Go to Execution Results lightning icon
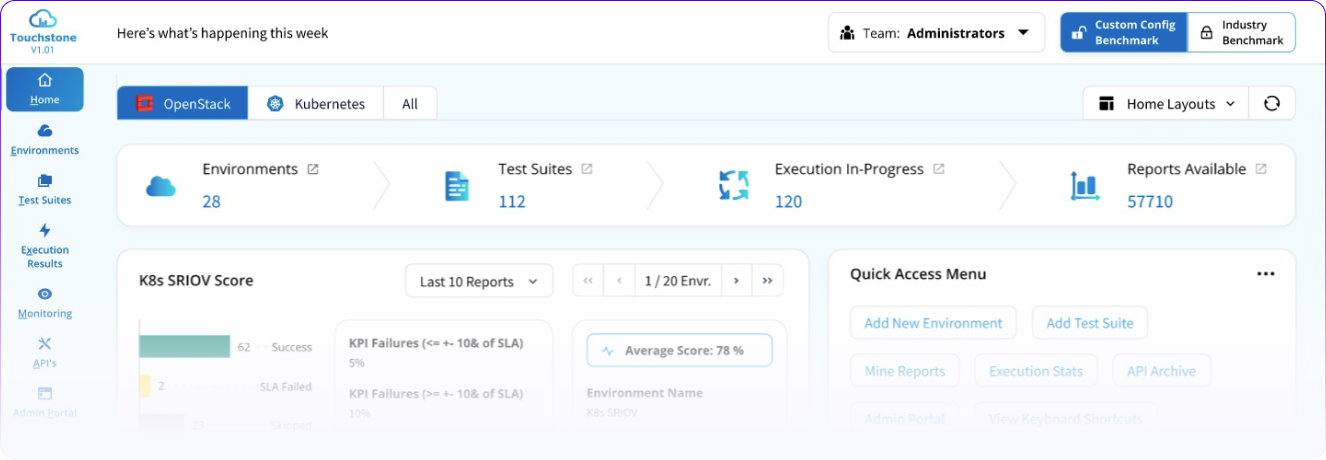 44,231
